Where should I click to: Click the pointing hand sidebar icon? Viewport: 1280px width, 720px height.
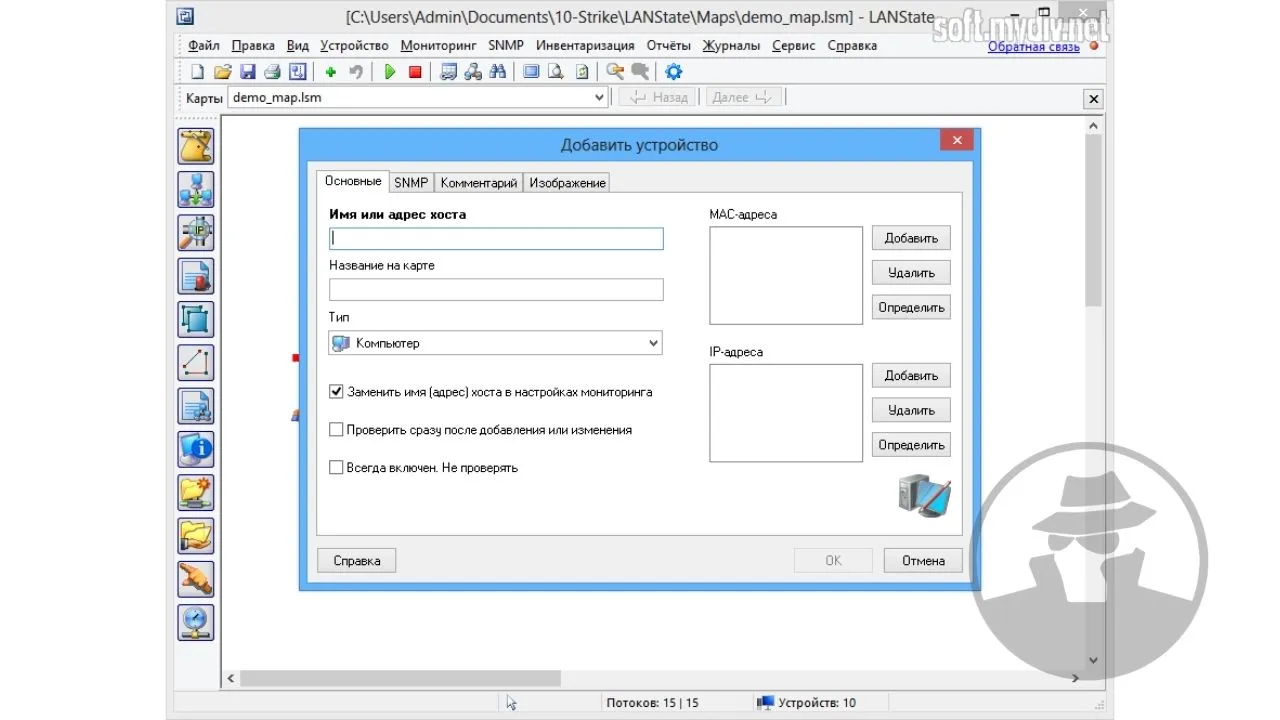pos(196,578)
